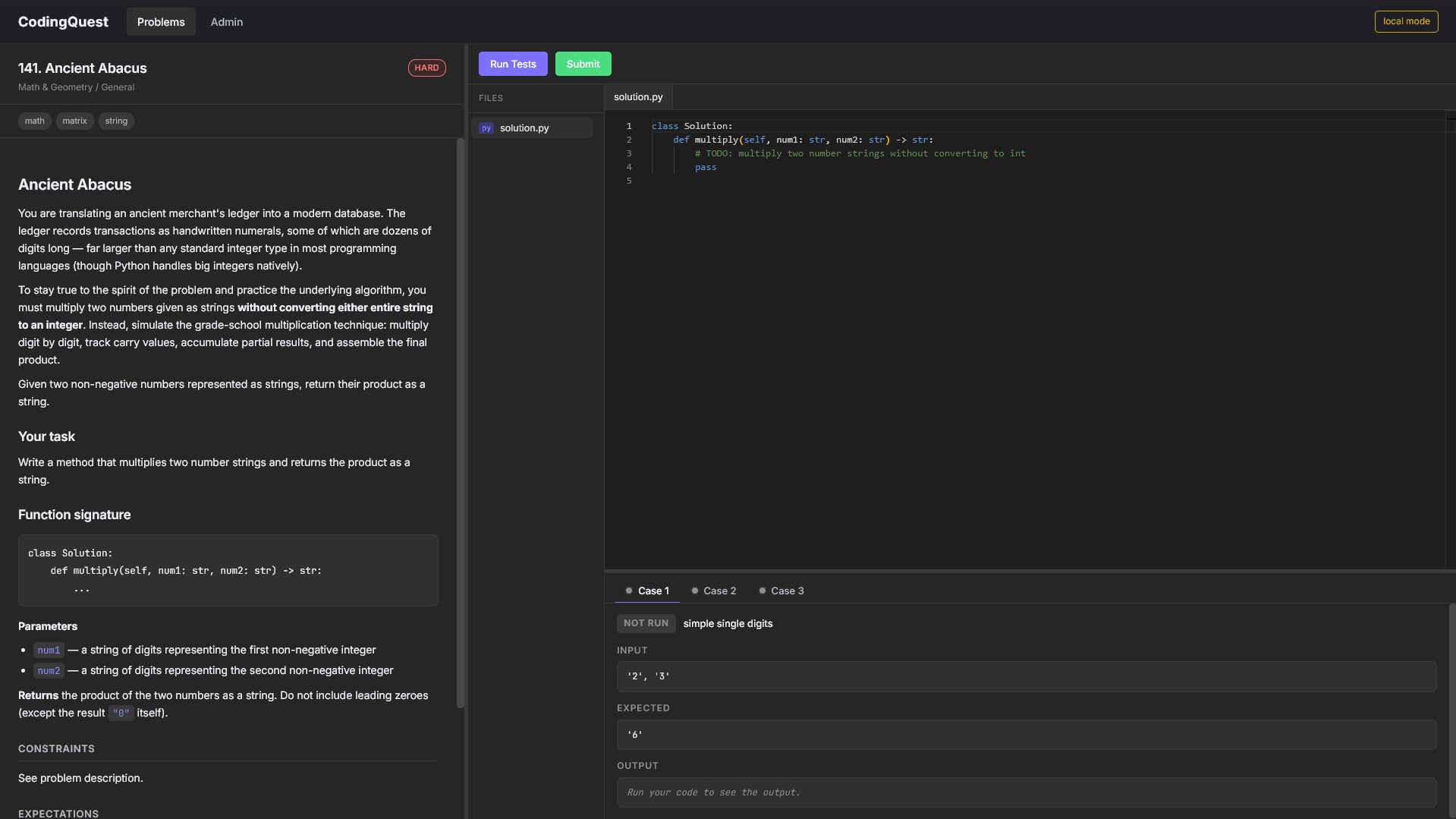Click the 'pass' statement in editor
Viewport: 1456px width, 819px height.
(706, 167)
